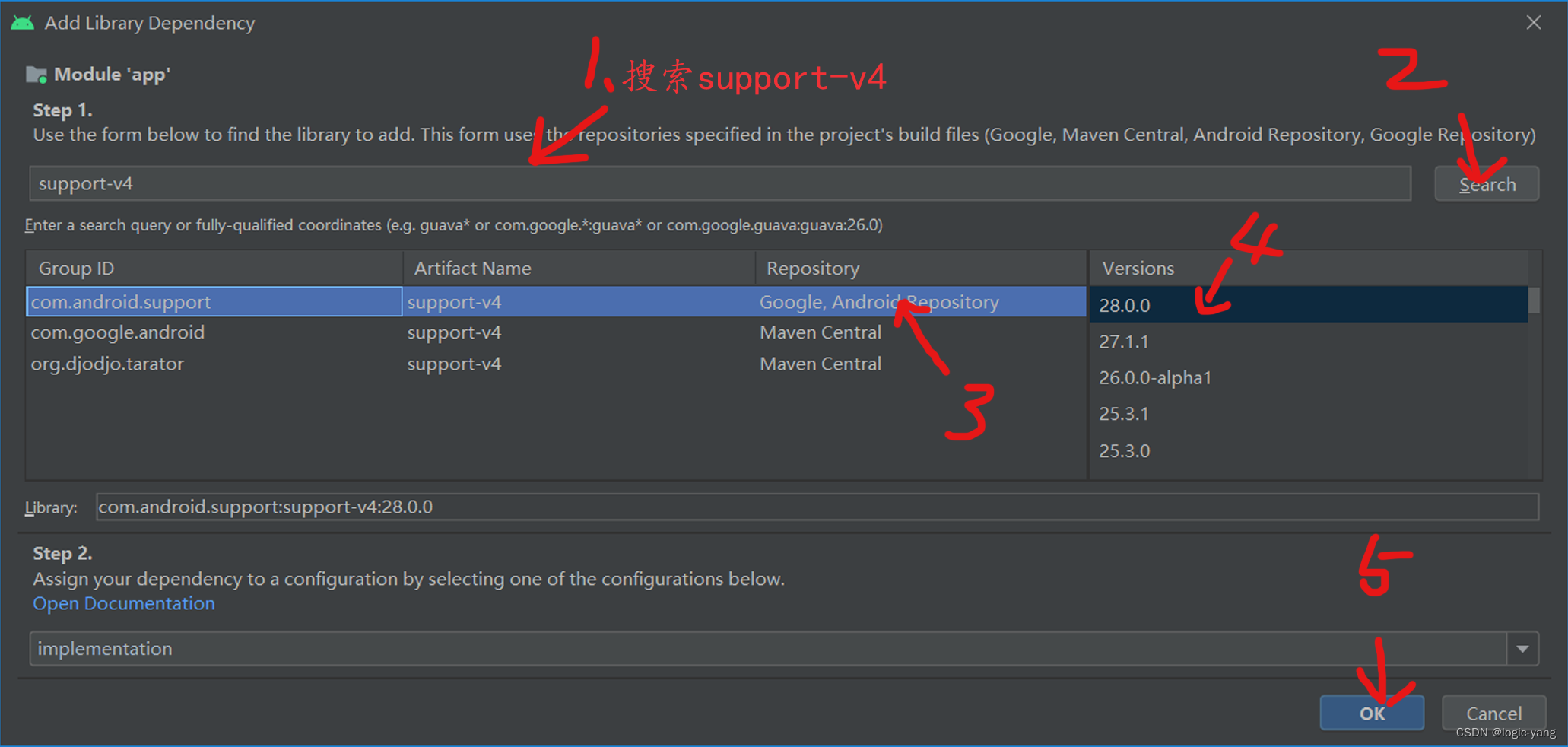Click support-v4 artifact for org.djodjo.tarator

click(454, 364)
